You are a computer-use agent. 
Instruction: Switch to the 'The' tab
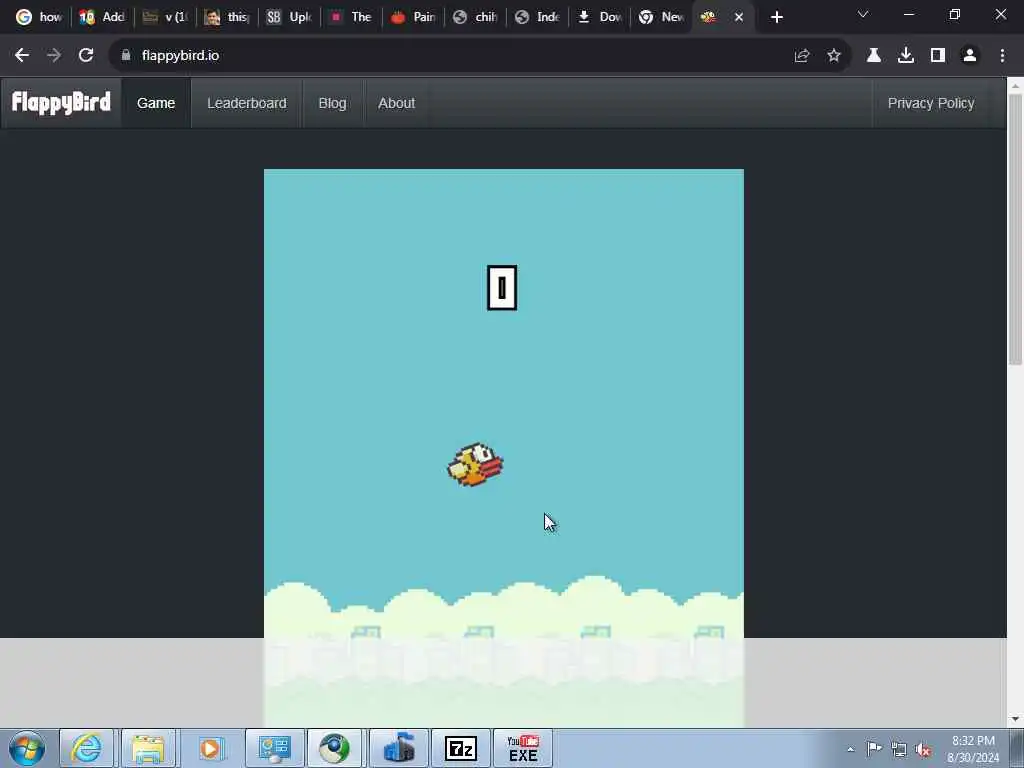click(350, 17)
